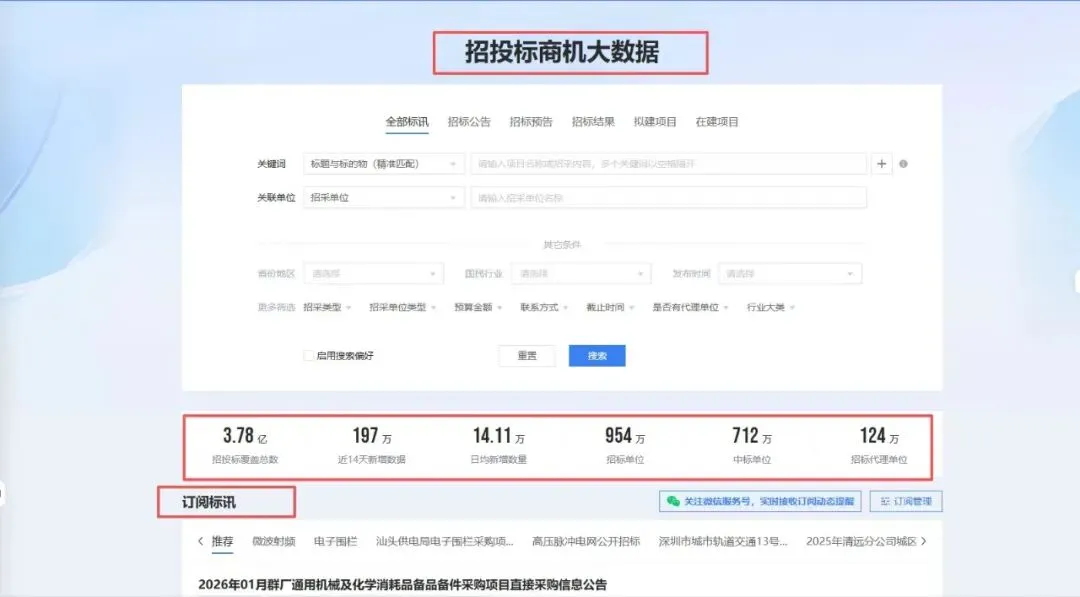1080x597 pixels.
Task: Focus the keyword search input field
Action: (668, 164)
